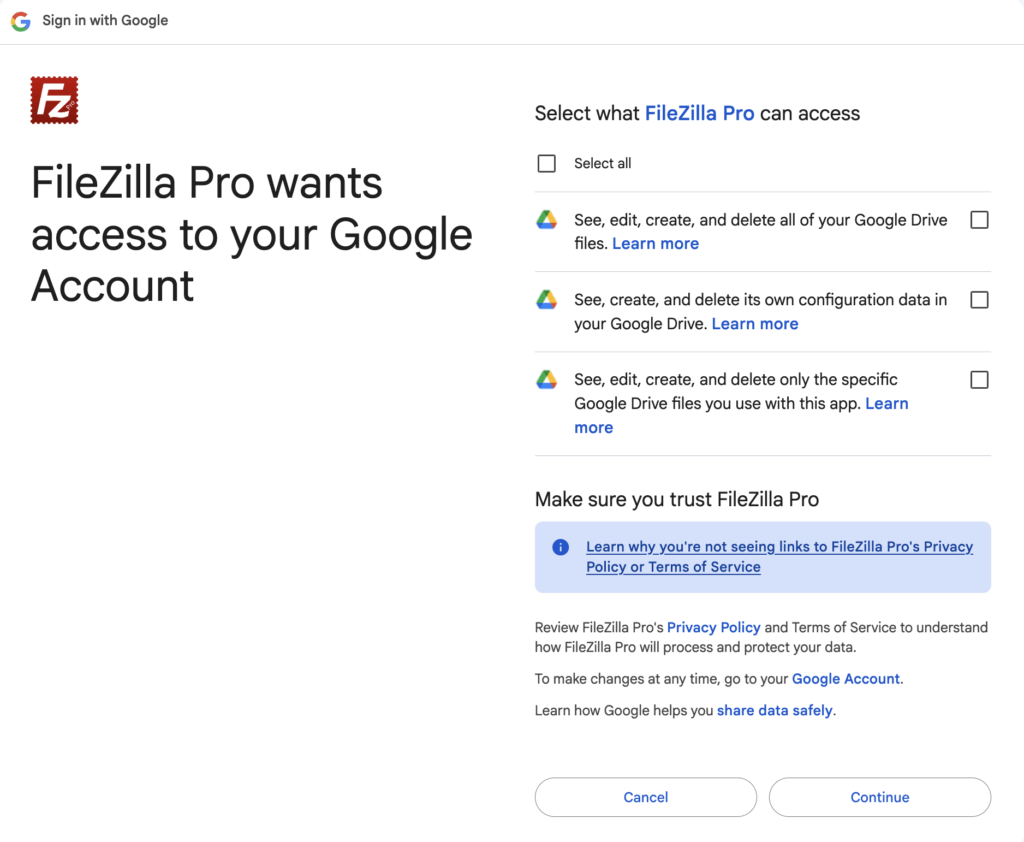Check the configuration data access box

tap(979, 300)
